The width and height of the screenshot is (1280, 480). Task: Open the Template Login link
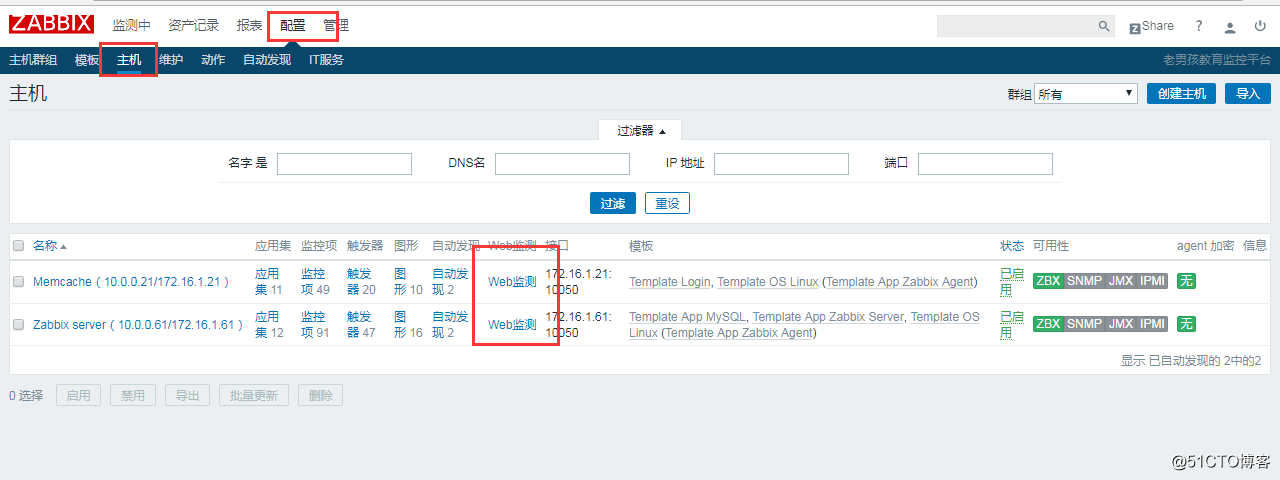669,282
